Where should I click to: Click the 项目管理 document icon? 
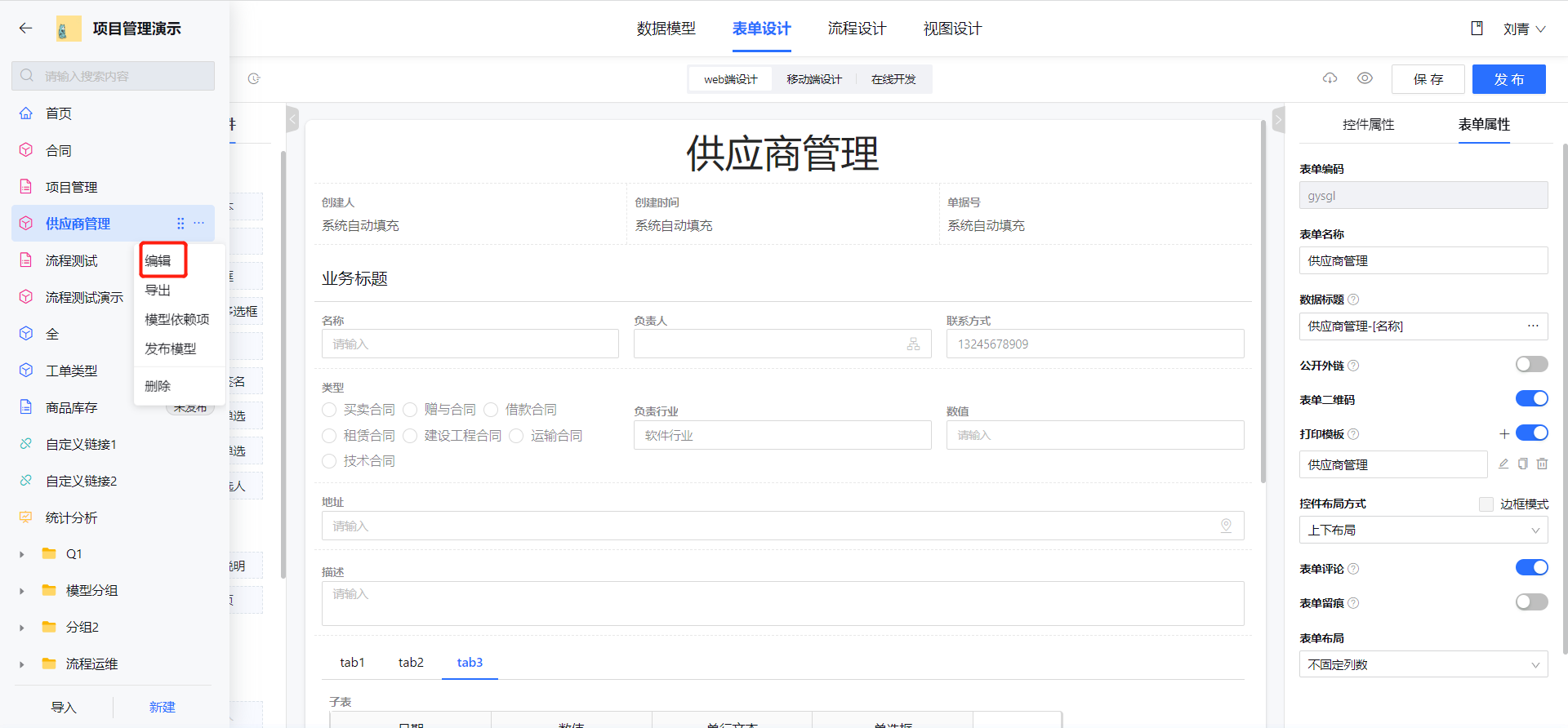(x=26, y=187)
